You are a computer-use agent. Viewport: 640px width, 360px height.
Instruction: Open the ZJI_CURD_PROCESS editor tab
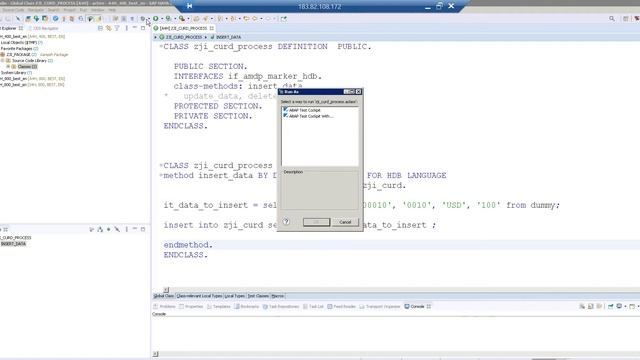click(x=183, y=28)
